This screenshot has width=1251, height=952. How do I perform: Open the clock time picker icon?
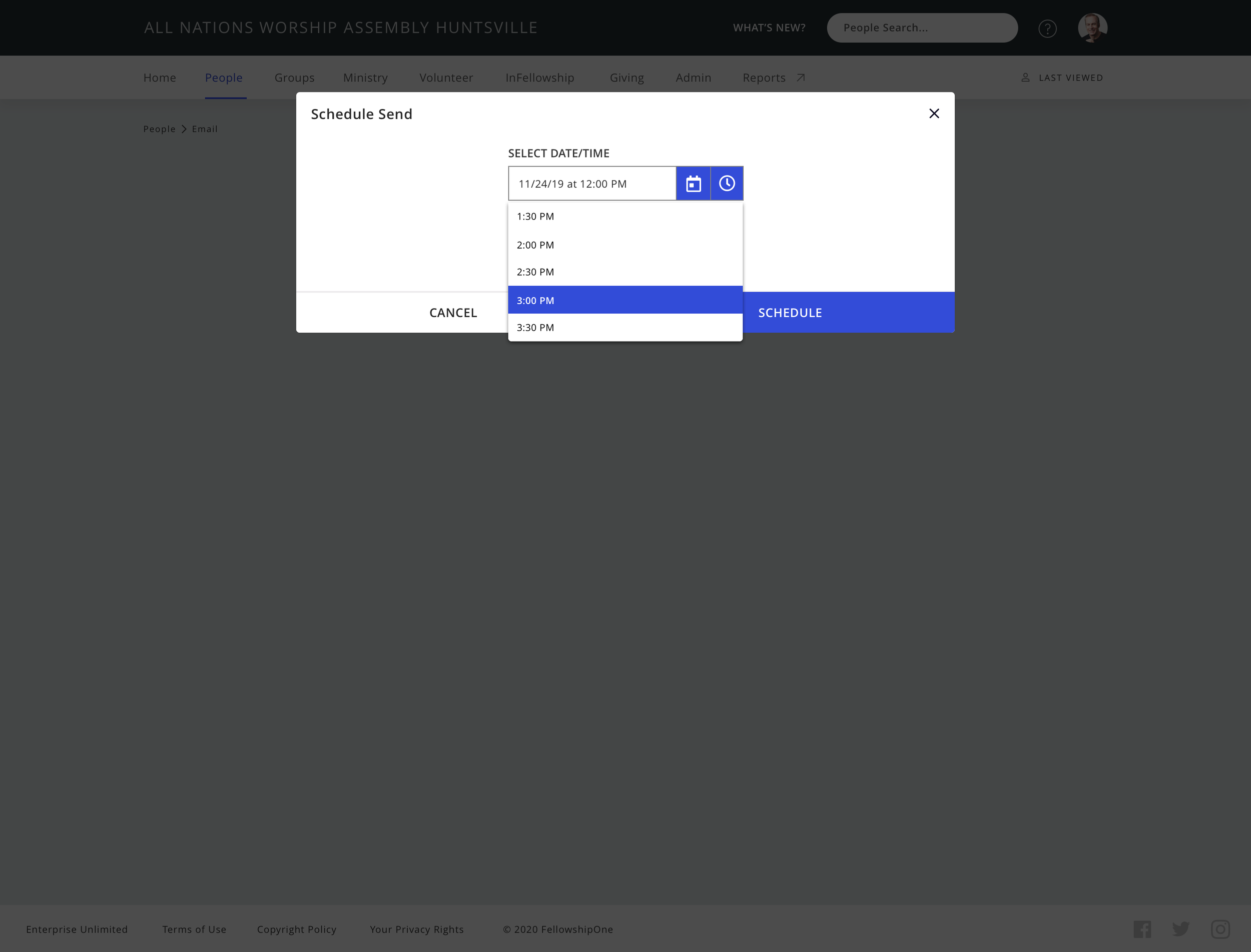[x=727, y=183]
